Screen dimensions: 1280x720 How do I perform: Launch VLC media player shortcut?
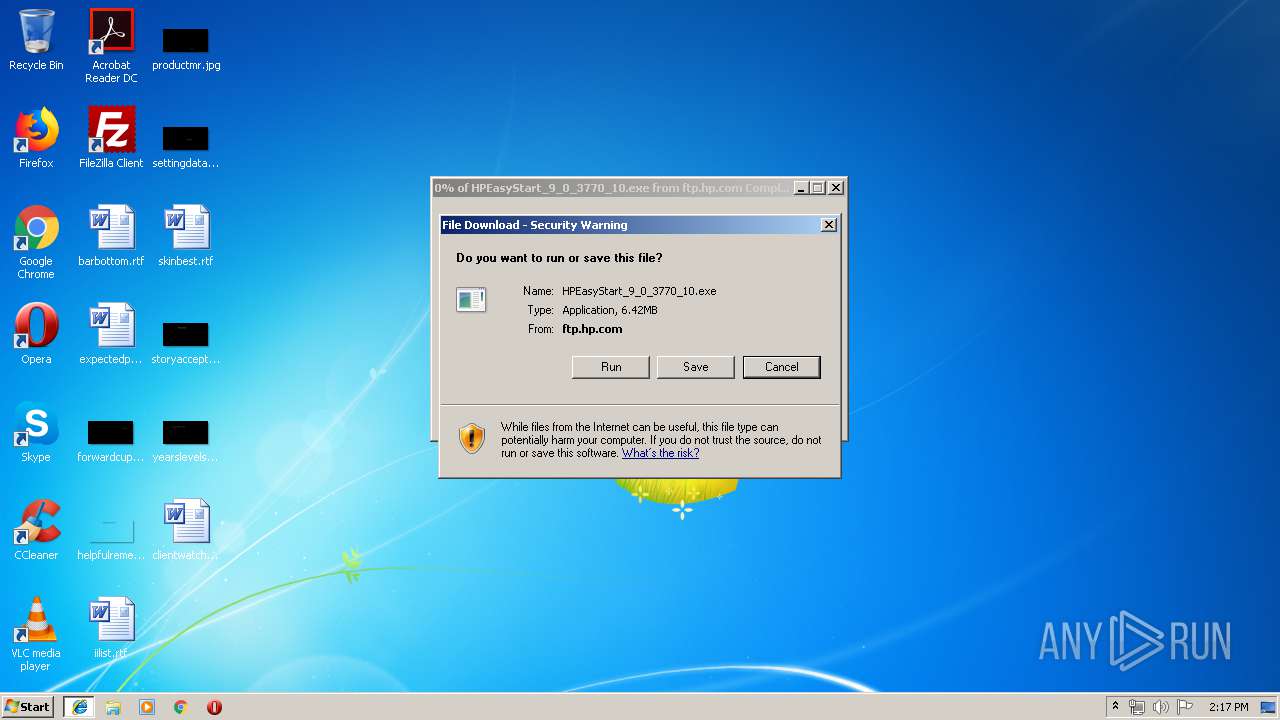36,635
